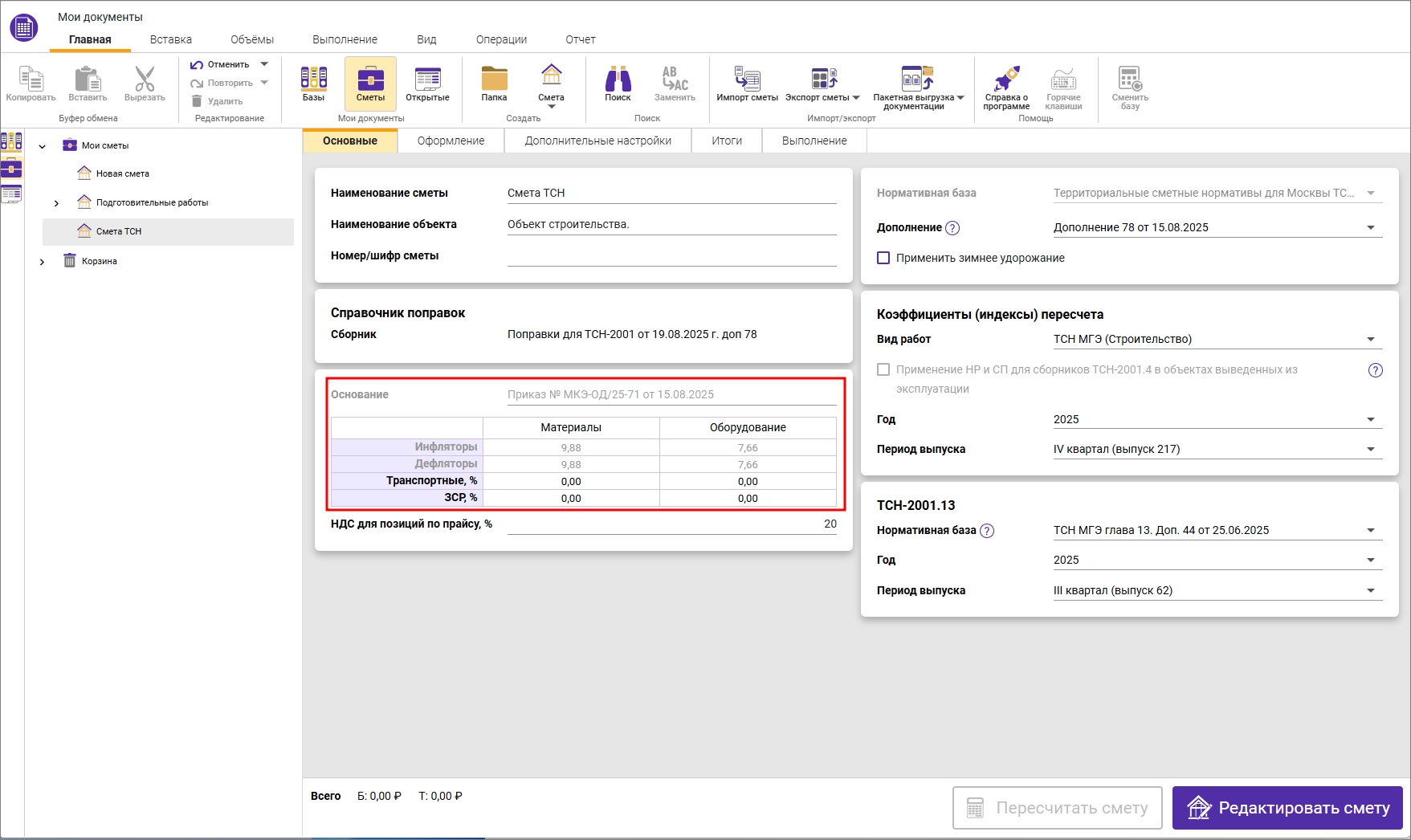This screenshot has height=840, width=1411.
Task: Open the Вид работ dropdown
Action: 1371,340
